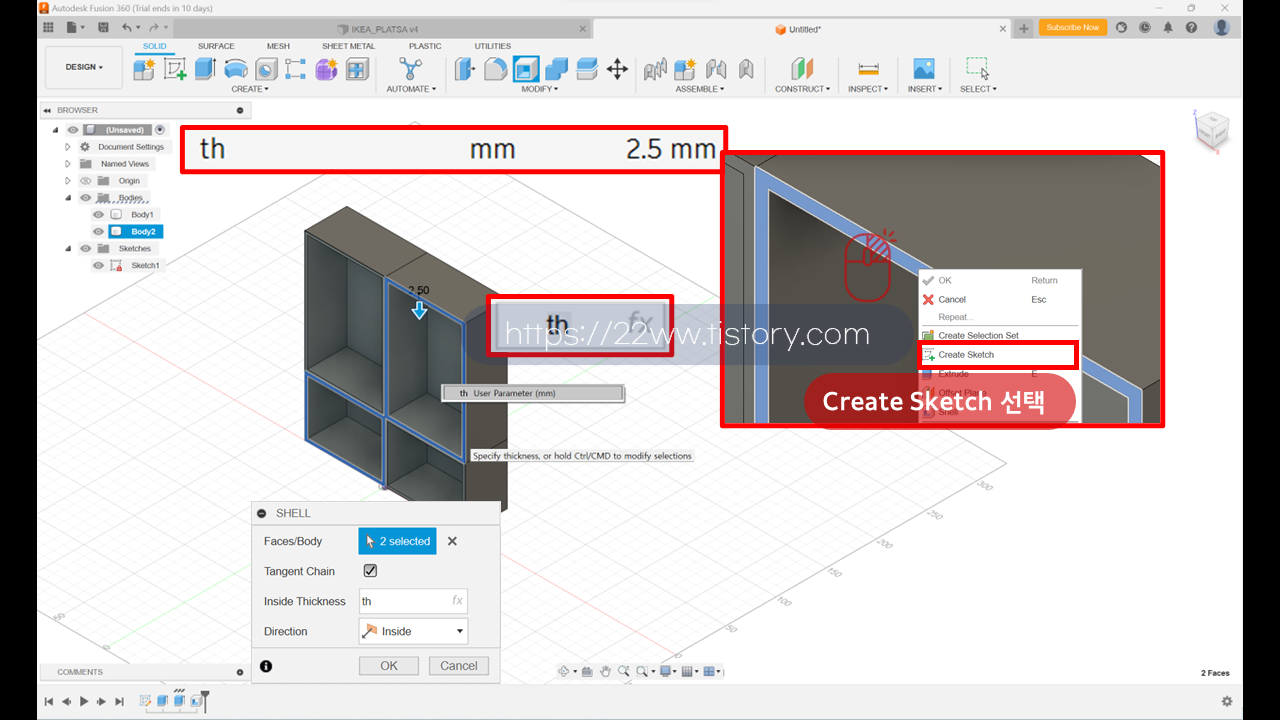Screen dimensions: 1280x720
Task: Click the purple Create Form icon
Action: tap(326, 68)
